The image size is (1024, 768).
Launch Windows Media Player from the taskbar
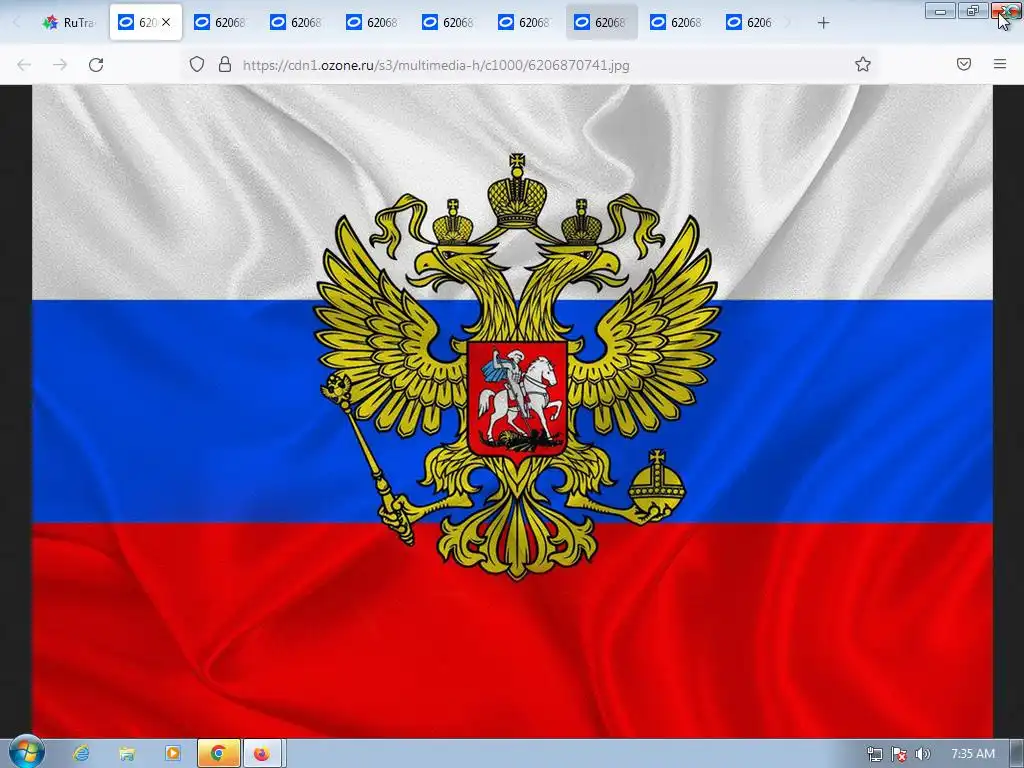[172, 754]
